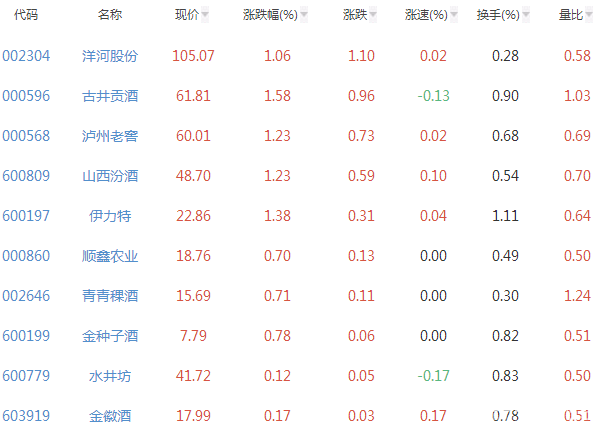Open stock code 002304
Image resolution: width=602 pixels, height=431 pixels.
[x=26, y=56]
